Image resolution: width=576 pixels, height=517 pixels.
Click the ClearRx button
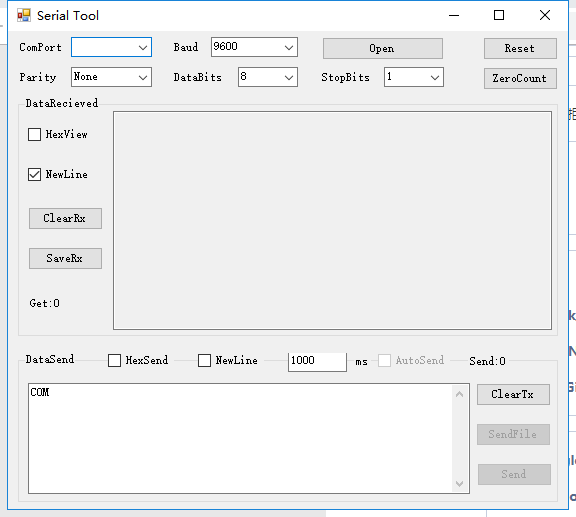point(65,219)
